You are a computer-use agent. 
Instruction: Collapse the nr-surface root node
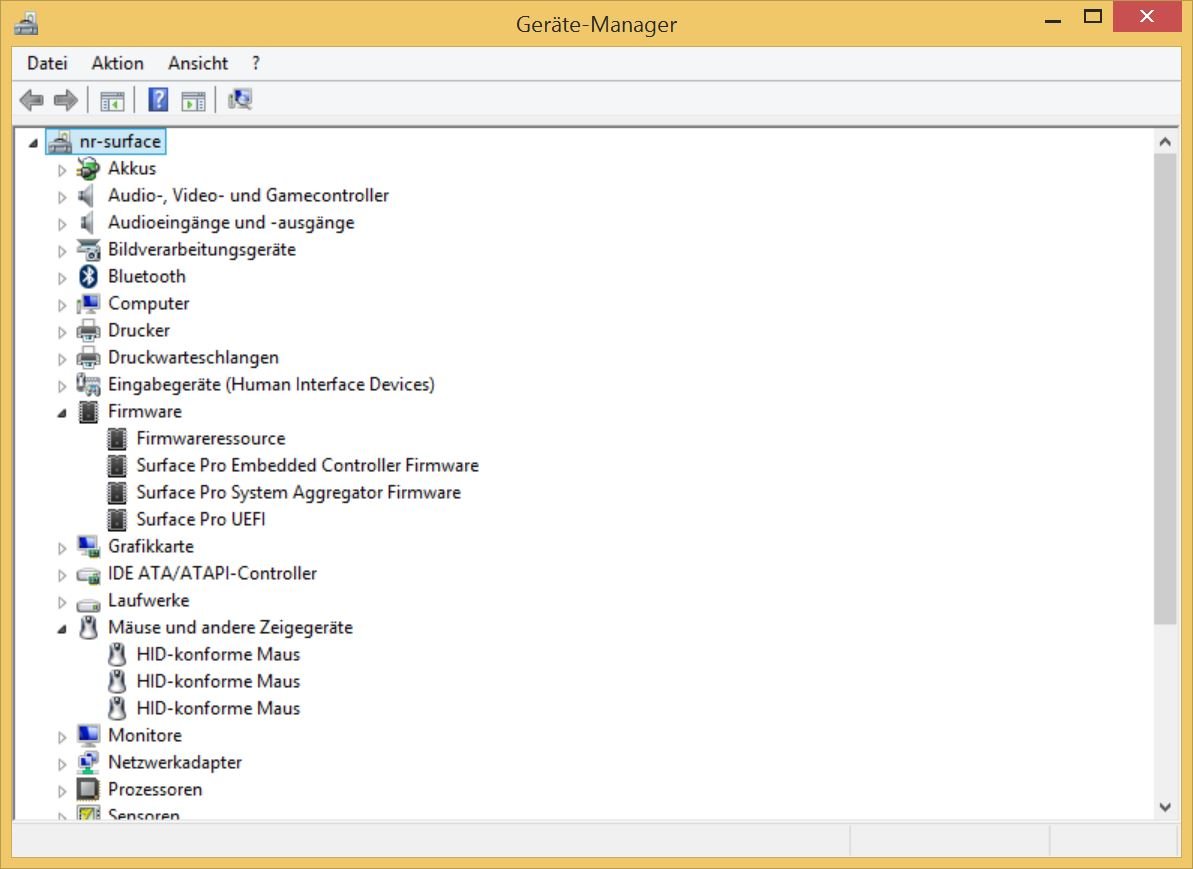point(33,142)
